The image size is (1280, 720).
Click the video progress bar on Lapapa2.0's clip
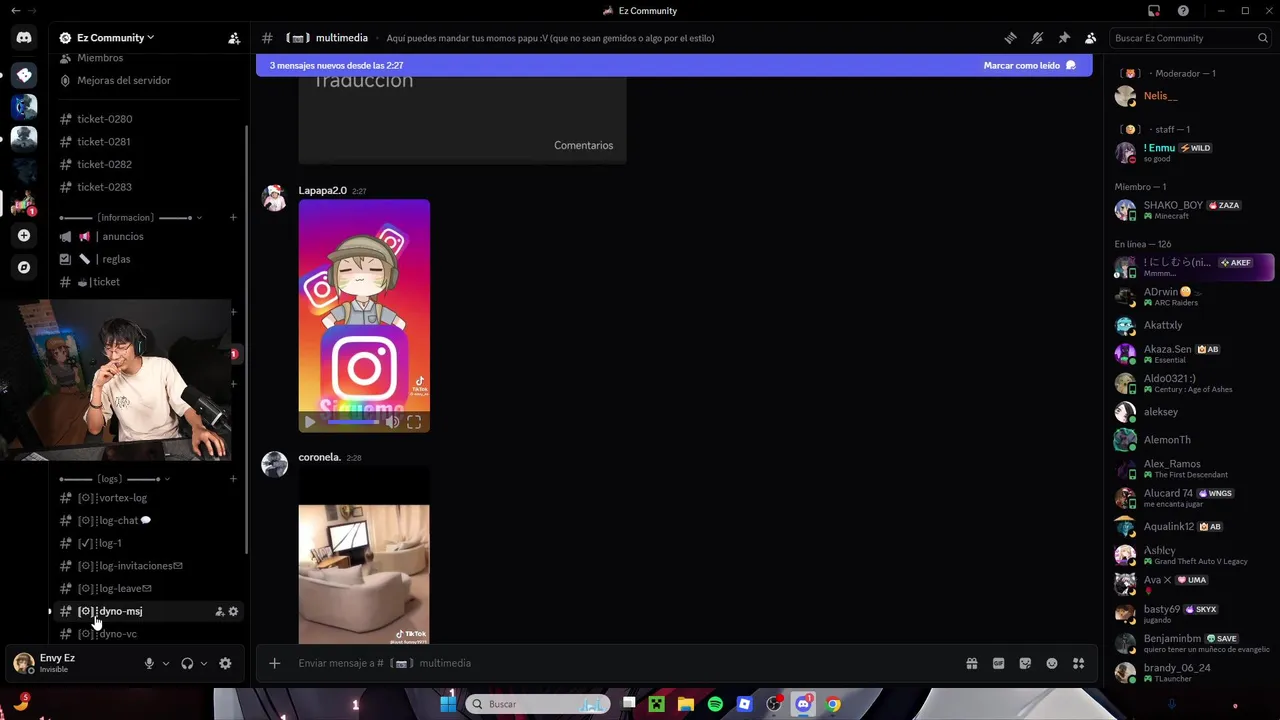[353, 422]
